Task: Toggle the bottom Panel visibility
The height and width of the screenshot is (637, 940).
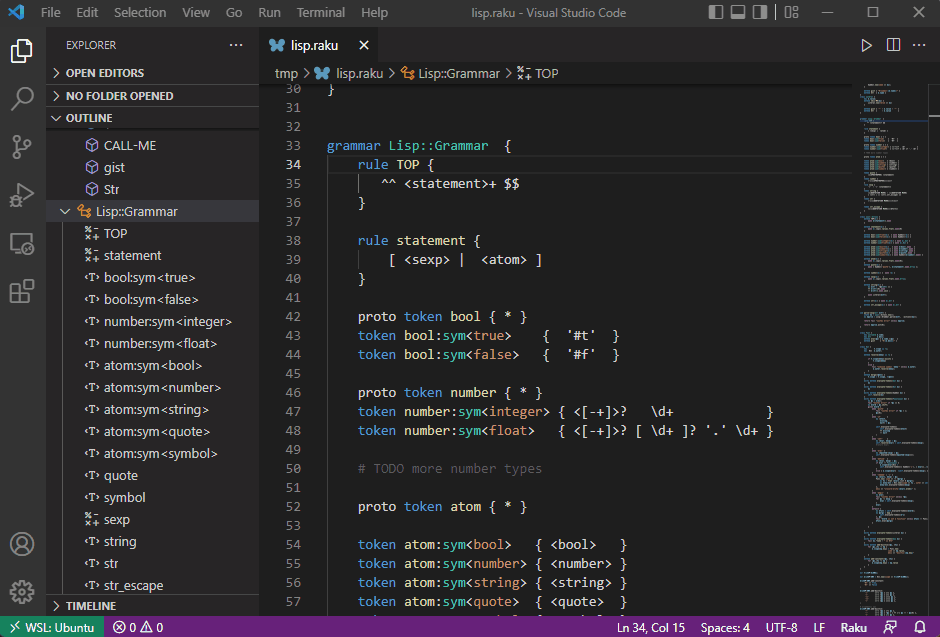Action: tap(738, 12)
